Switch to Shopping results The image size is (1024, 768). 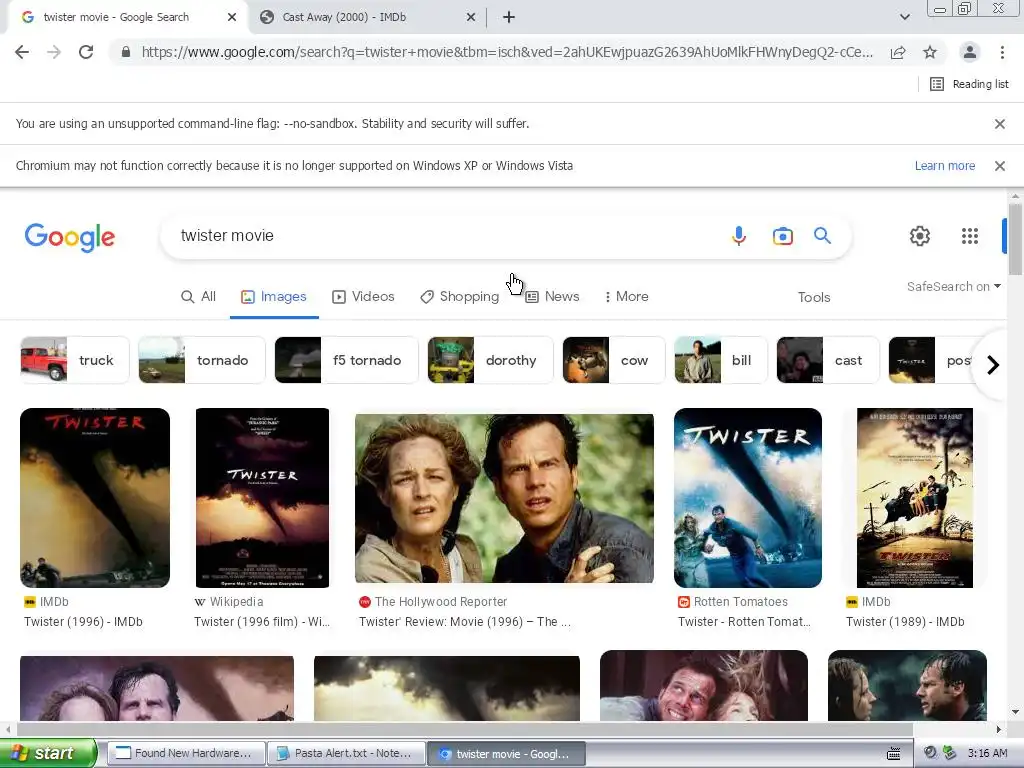[459, 296]
